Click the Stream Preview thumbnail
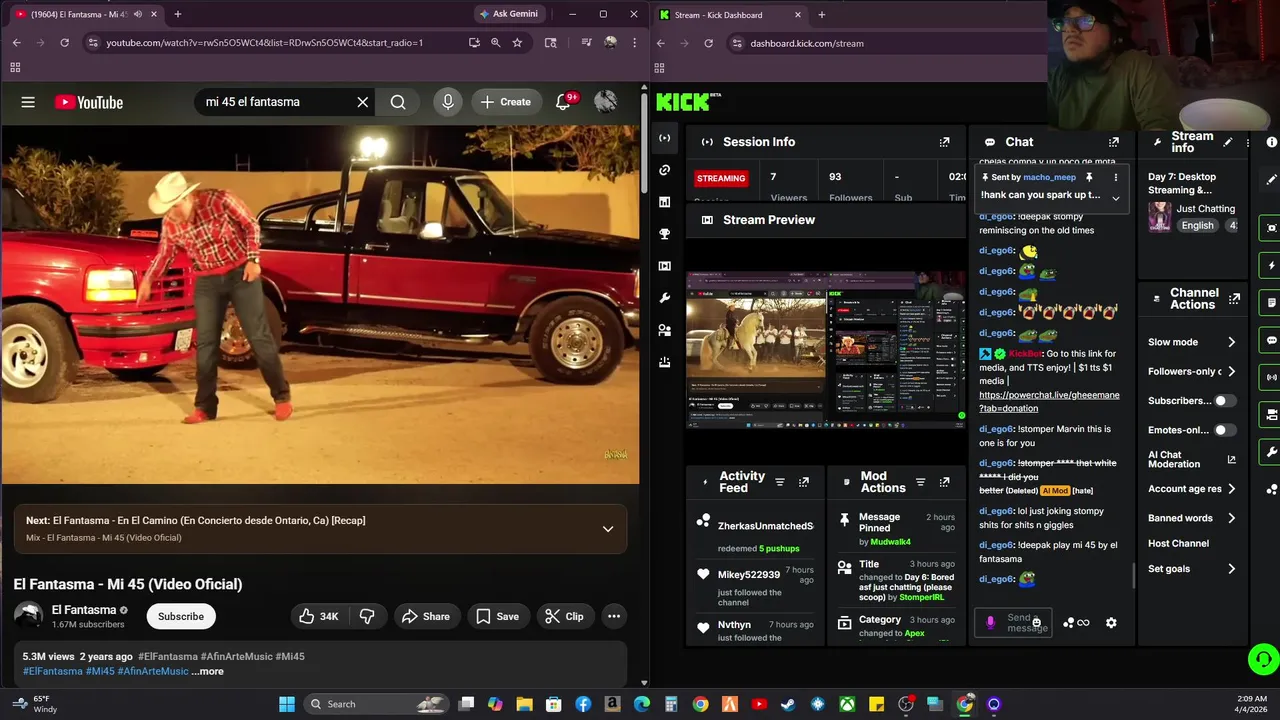Viewport: 1280px width, 720px height. (x=826, y=351)
